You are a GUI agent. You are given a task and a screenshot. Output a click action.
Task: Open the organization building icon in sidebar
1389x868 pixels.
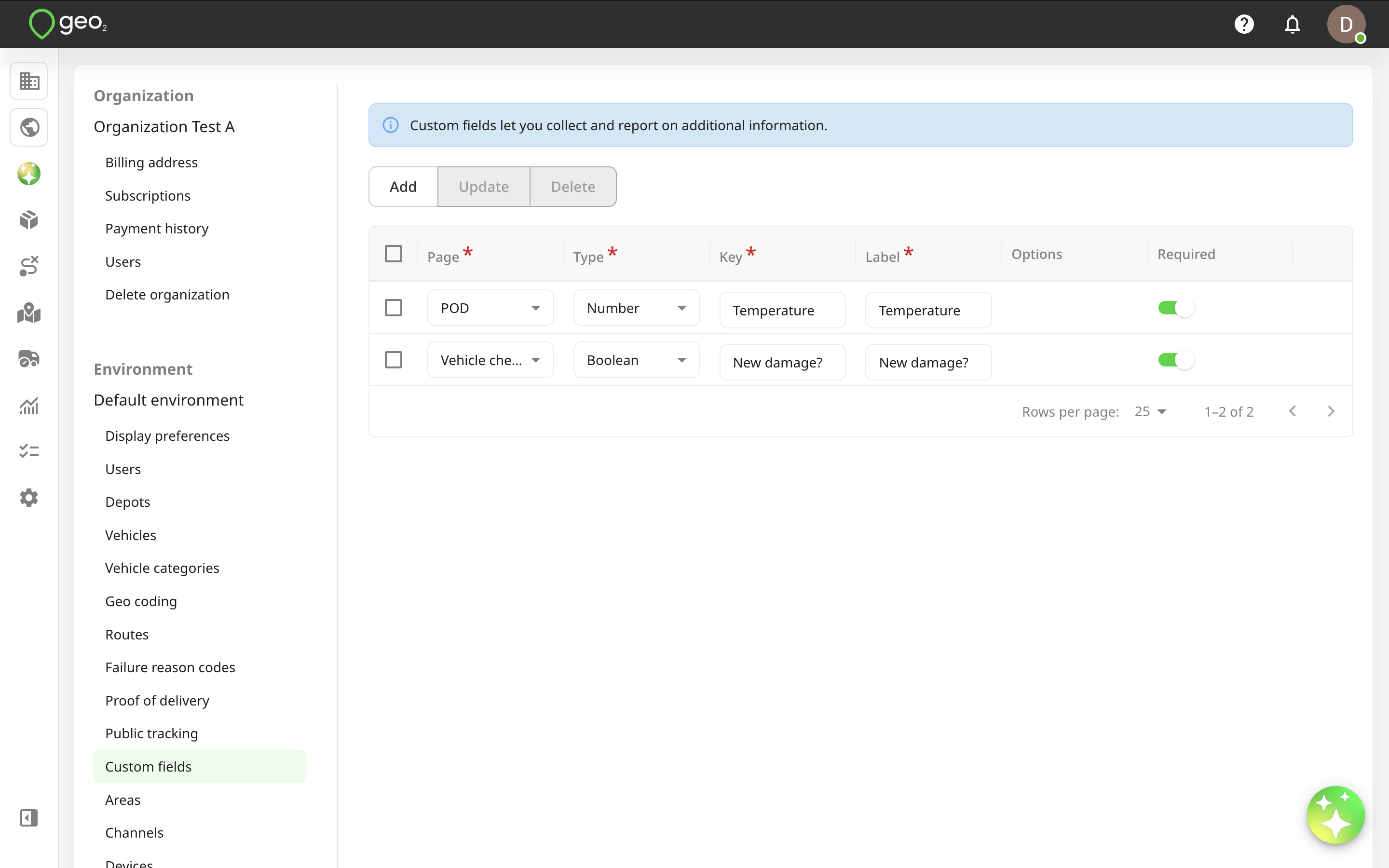(x=29, y=81)
